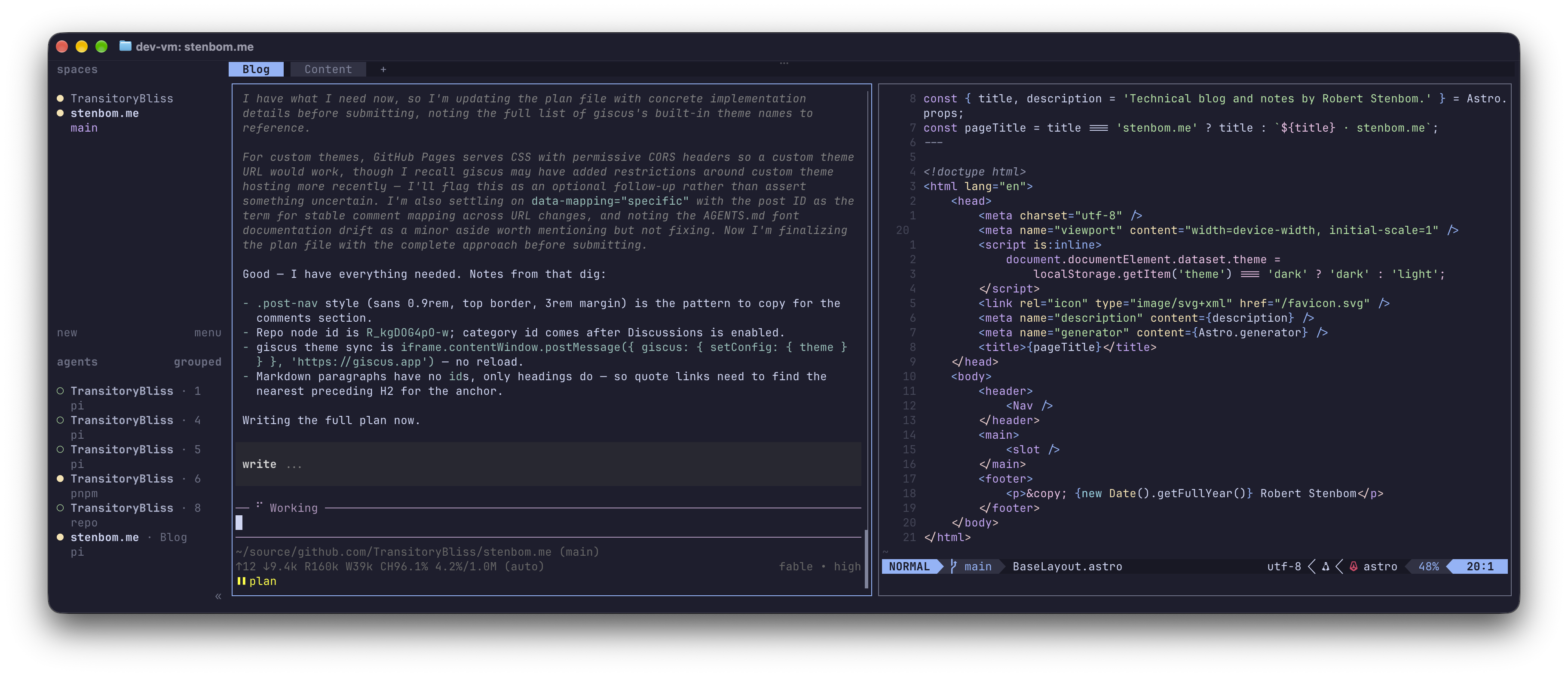
Task: Switch to the Blog tab
Action: click(x=256, y=70)
